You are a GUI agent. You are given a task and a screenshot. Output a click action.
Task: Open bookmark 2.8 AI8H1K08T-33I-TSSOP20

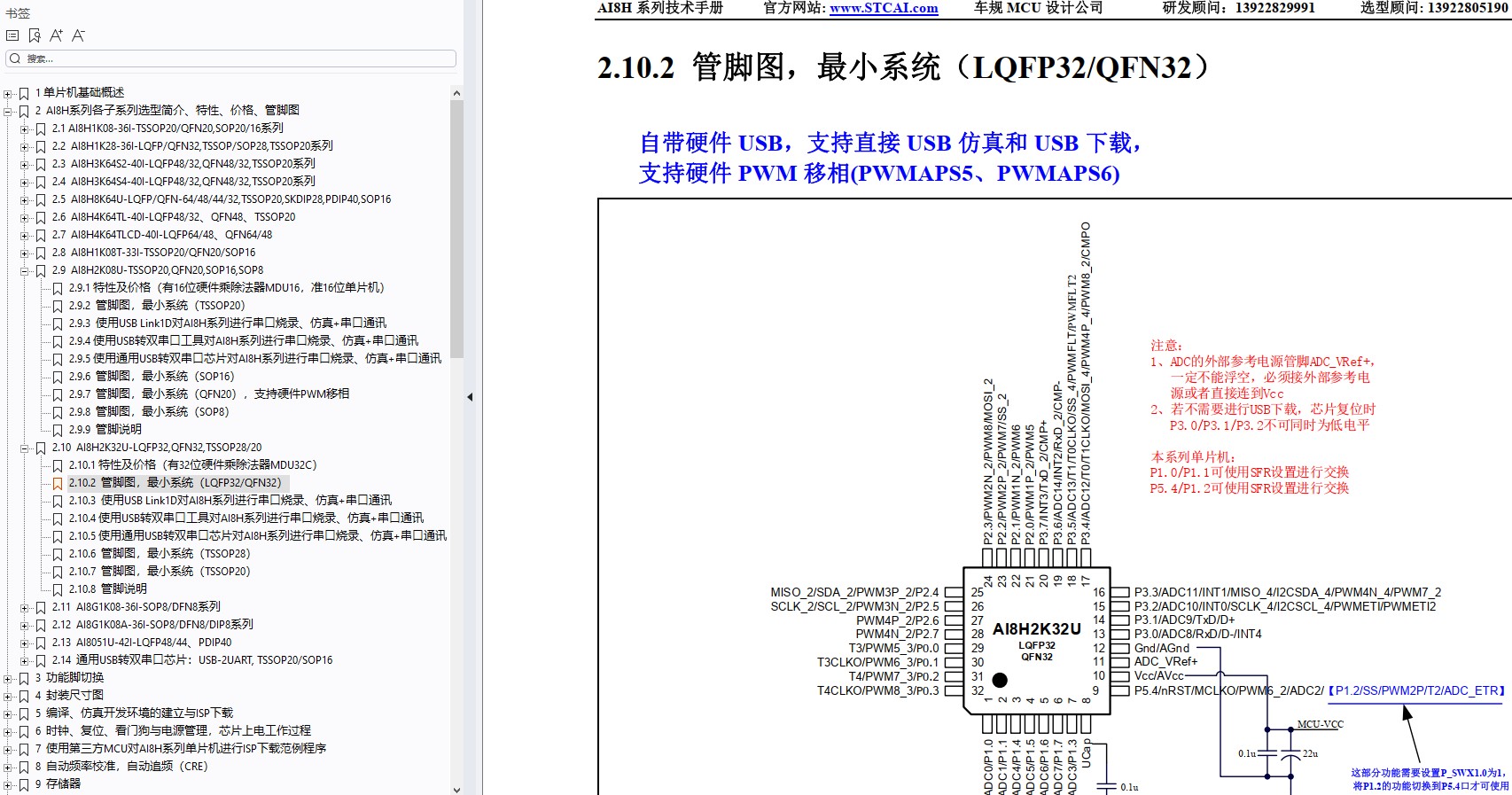click(153, 253)
